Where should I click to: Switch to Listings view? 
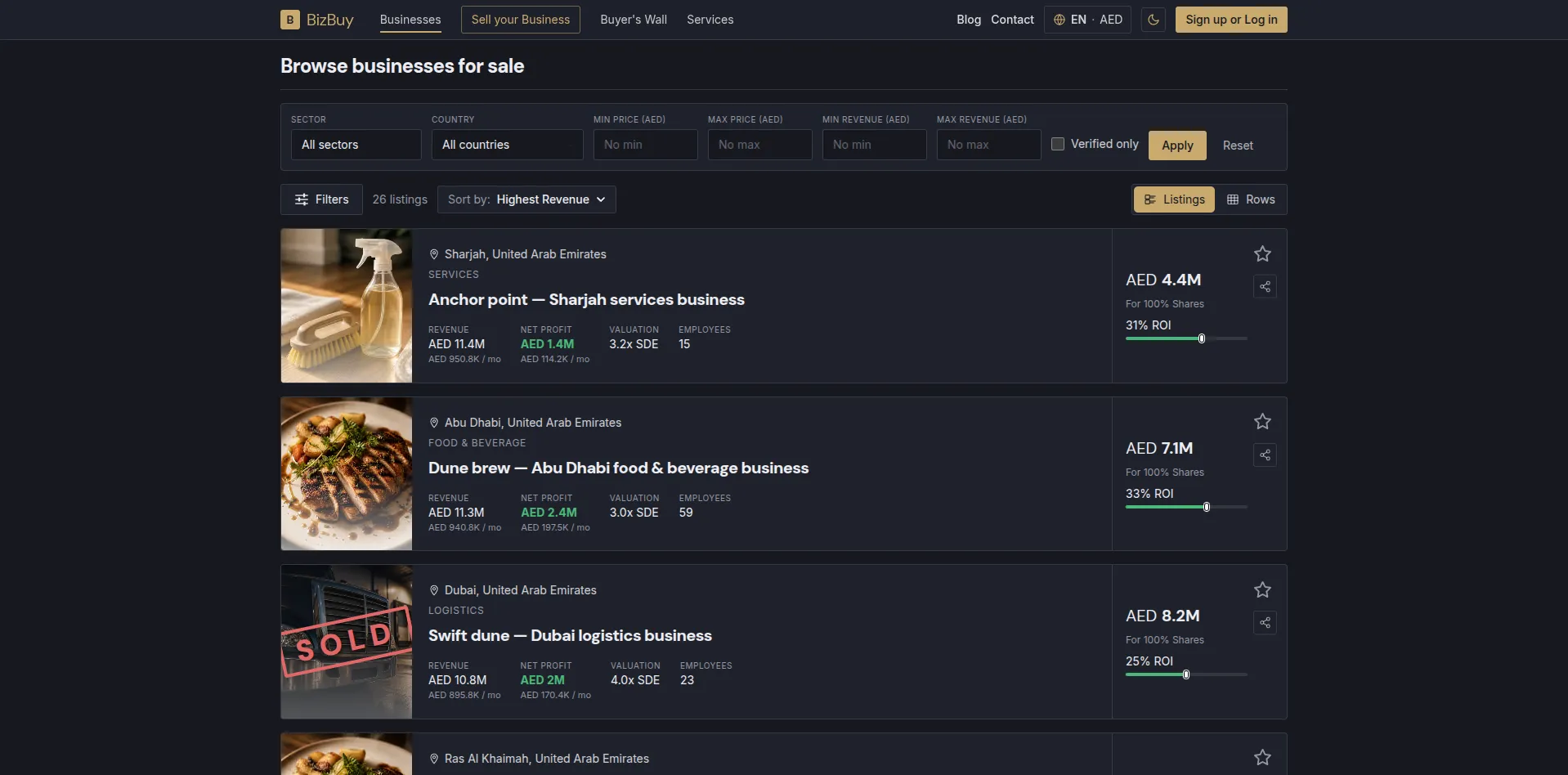click(x=1174, y=199)
